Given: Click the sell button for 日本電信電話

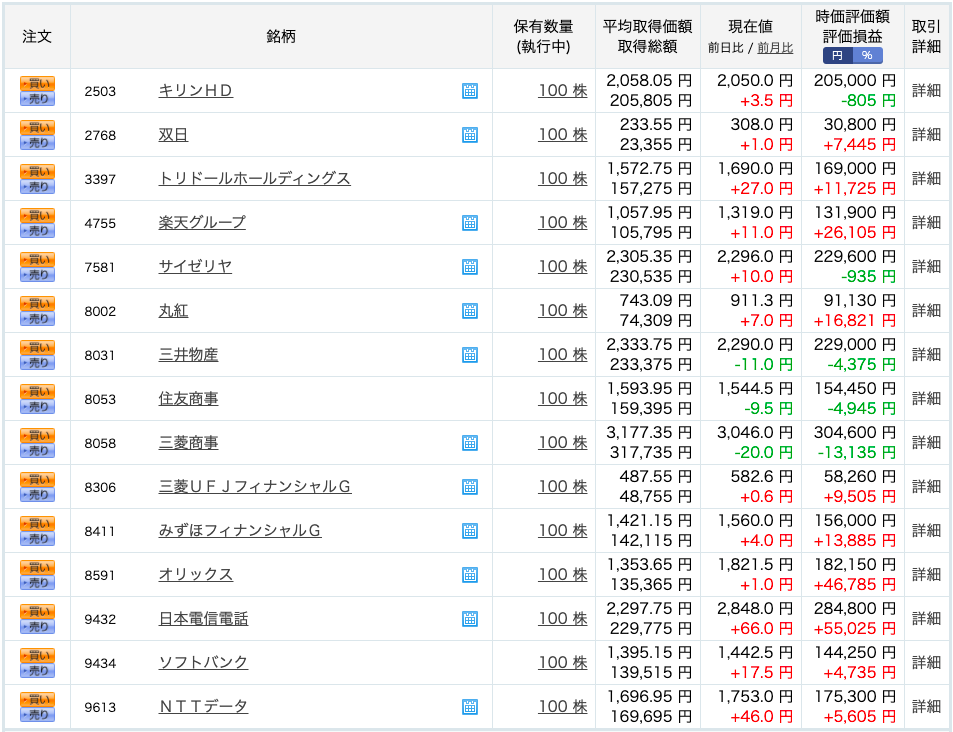Looking at the screenshot, I should click(37, 627).
